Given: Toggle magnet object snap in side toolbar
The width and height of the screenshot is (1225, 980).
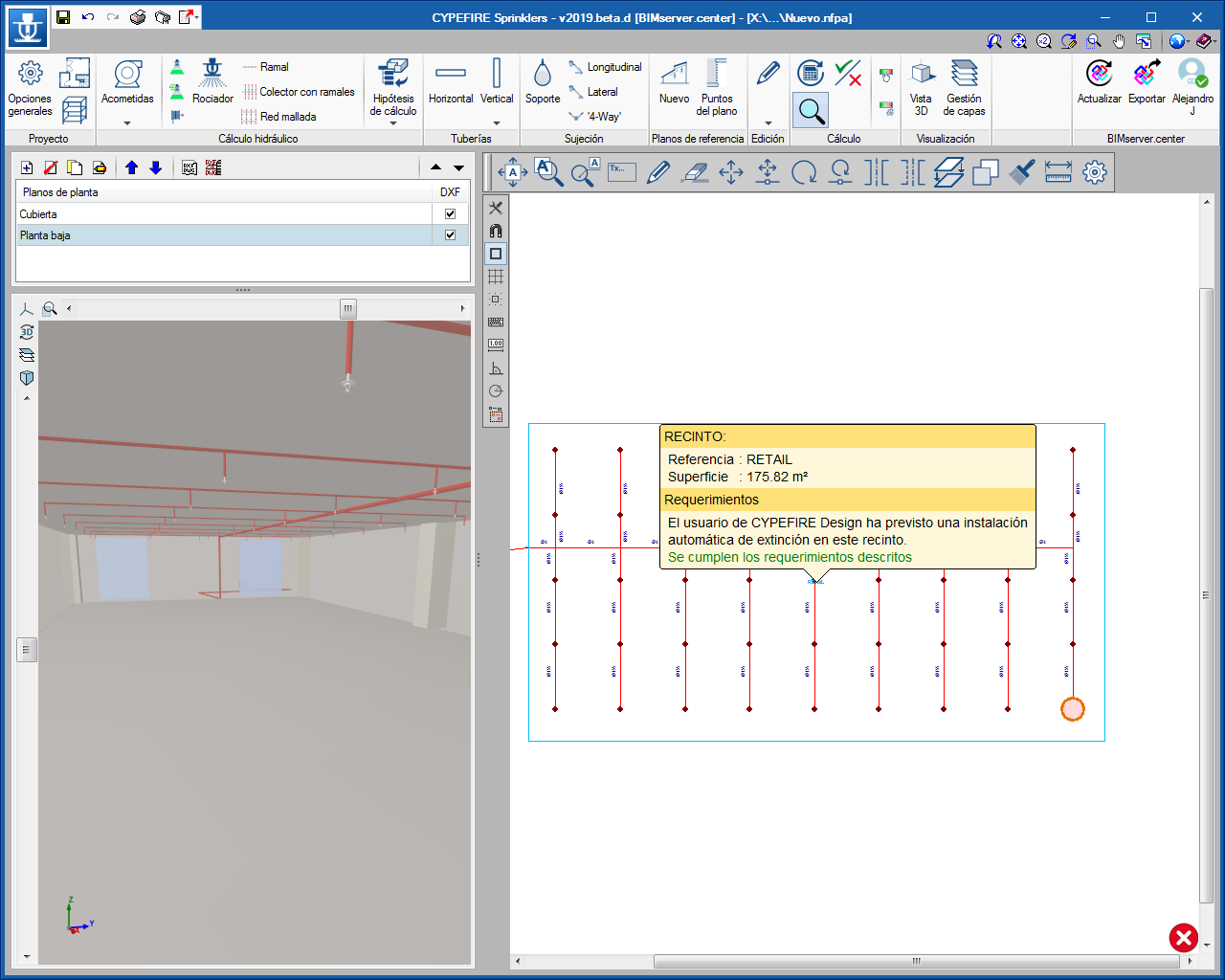Looking at the screenshot, I should click(x=496, y=231).
